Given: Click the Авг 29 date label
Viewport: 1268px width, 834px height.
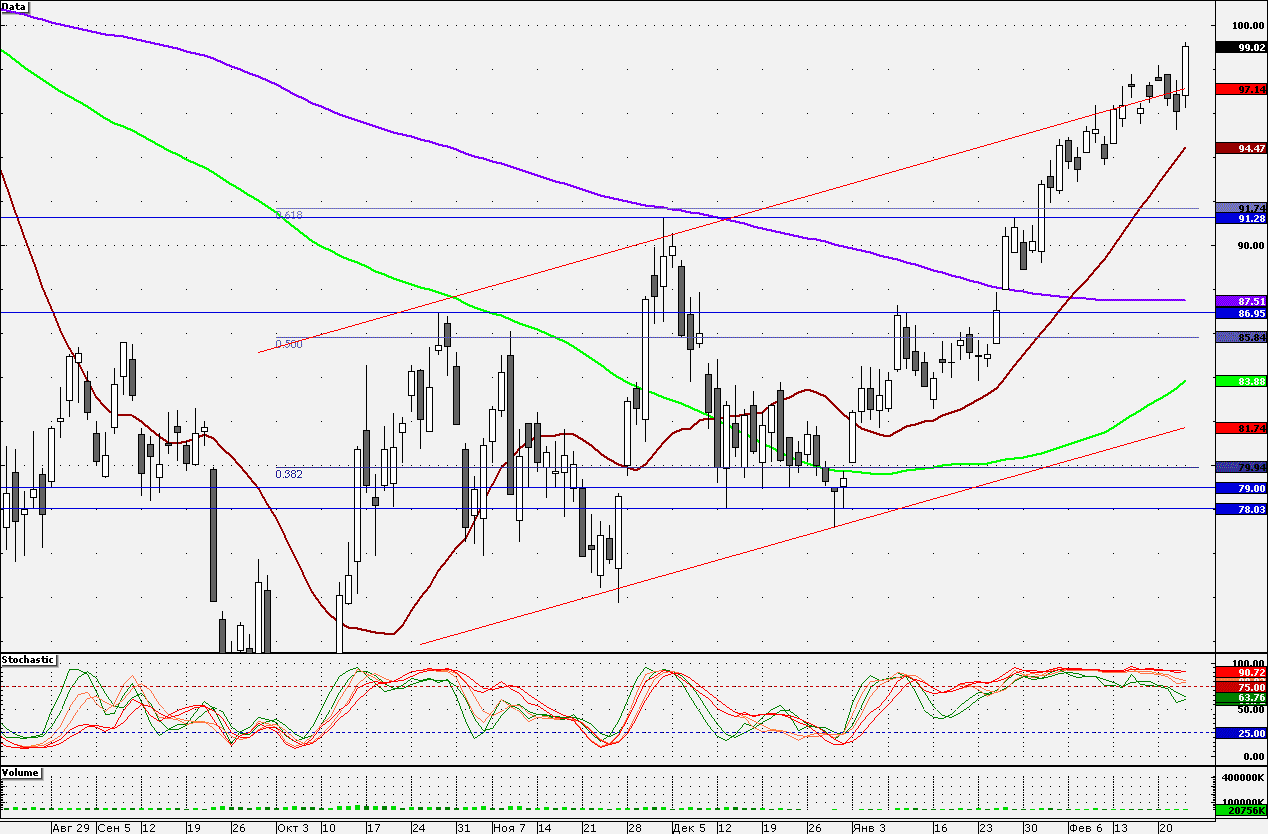Looking at the screenshot, I should (x=71, y=828).
